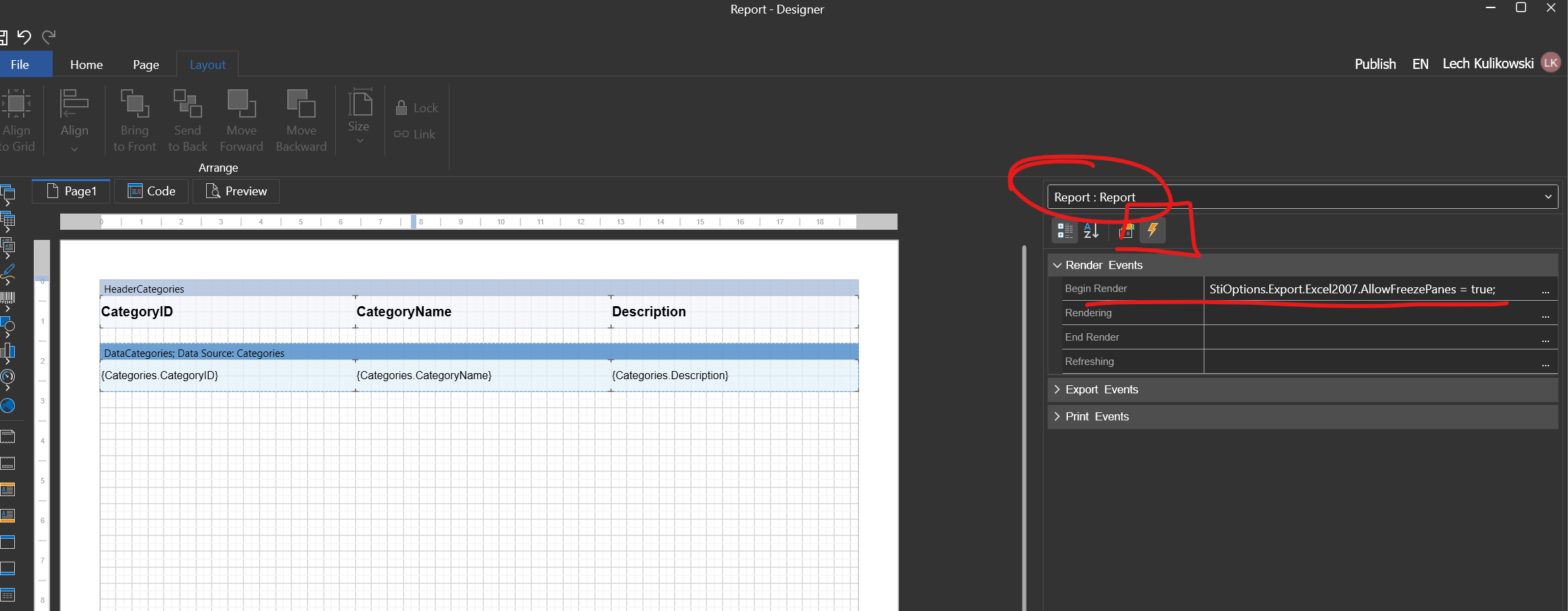This screenshot has width=1568, height=611.
Task: Toggle the Events lightning tab
Action: tap(1152, 230)
